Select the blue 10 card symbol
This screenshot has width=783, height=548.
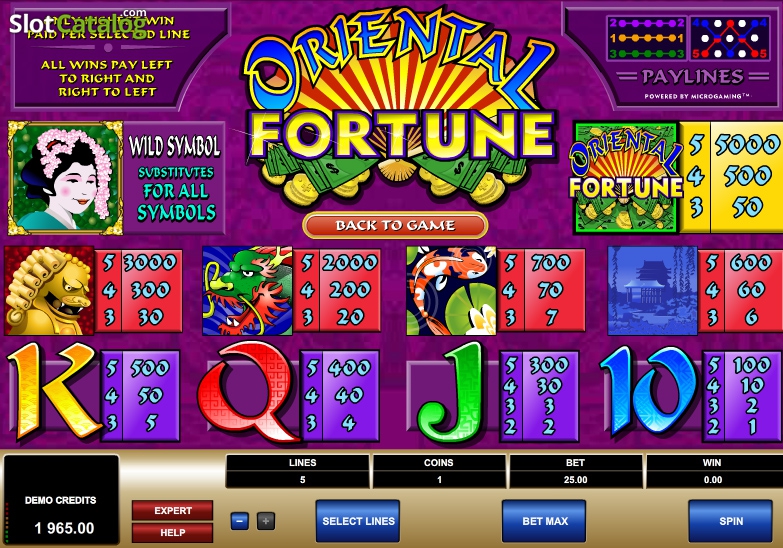(649, 391)
